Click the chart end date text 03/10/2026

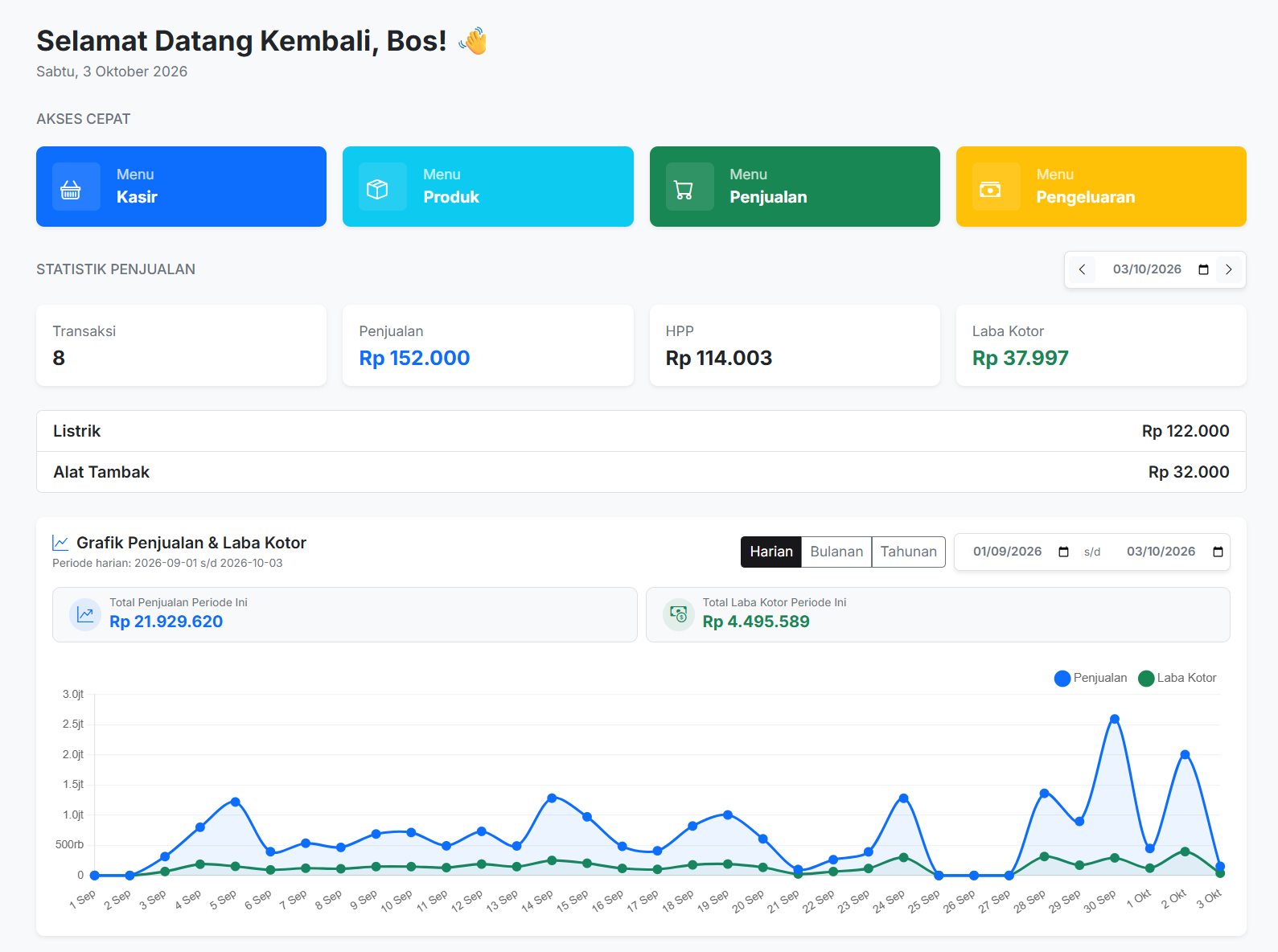pos(1161,552)
